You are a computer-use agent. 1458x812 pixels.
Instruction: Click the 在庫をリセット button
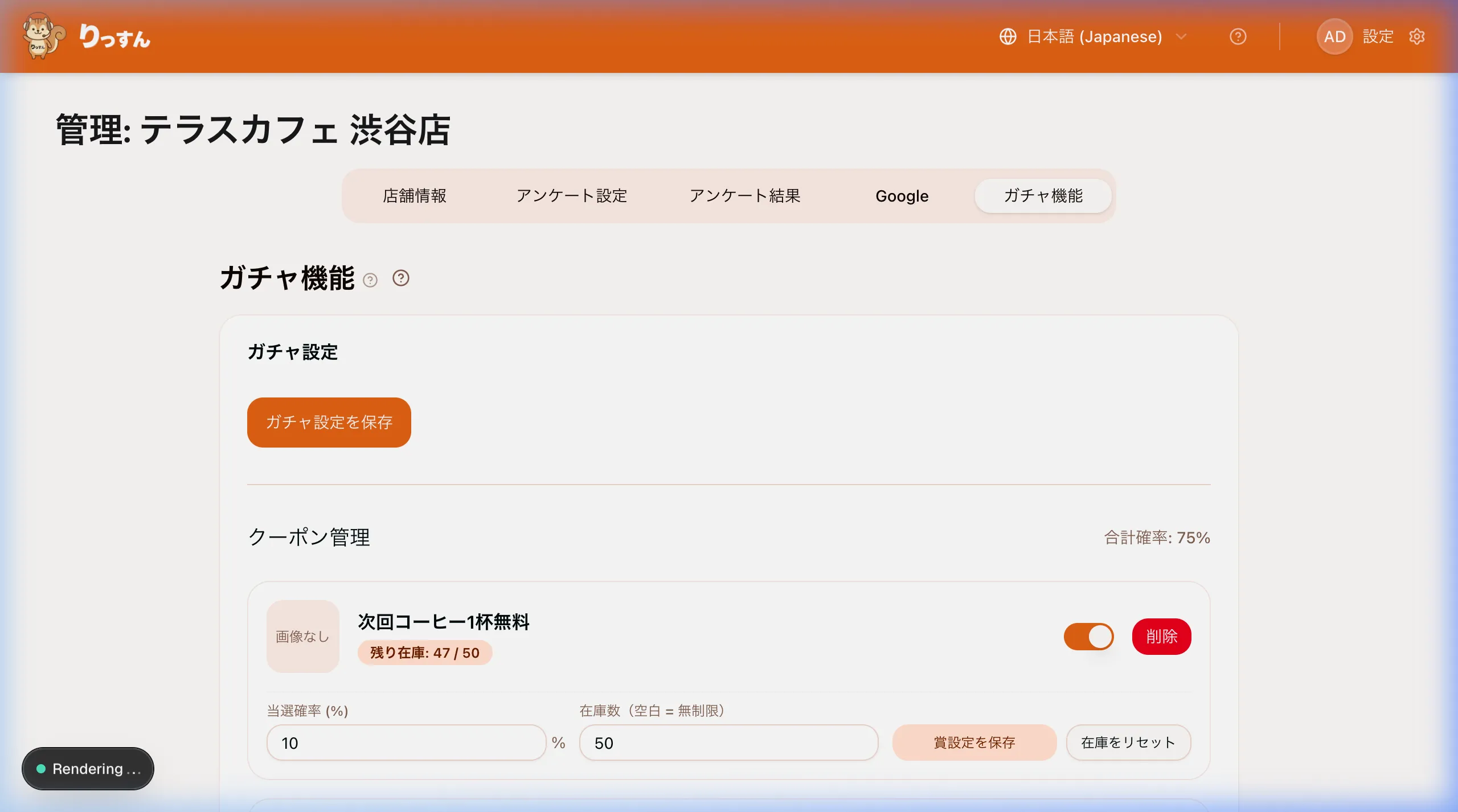(x=1128, y=743)
